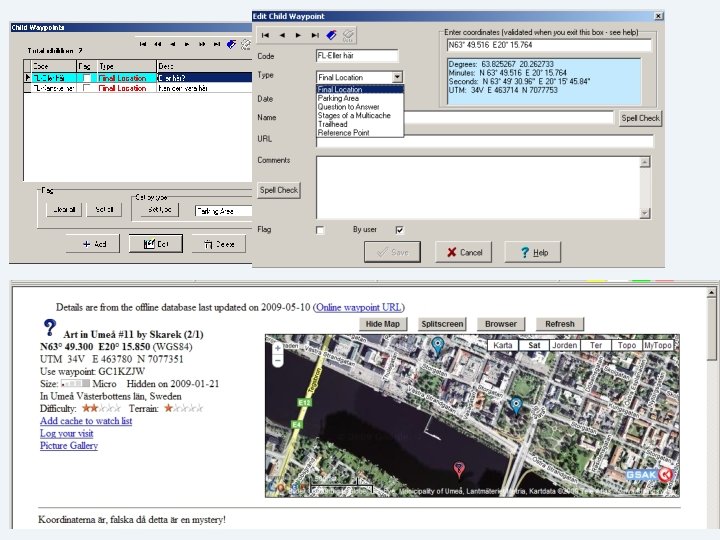Screen dimensions: 720x540
Task: Click the blue bookmark icon in Child Waypoints
Action: tap(231, 44)
